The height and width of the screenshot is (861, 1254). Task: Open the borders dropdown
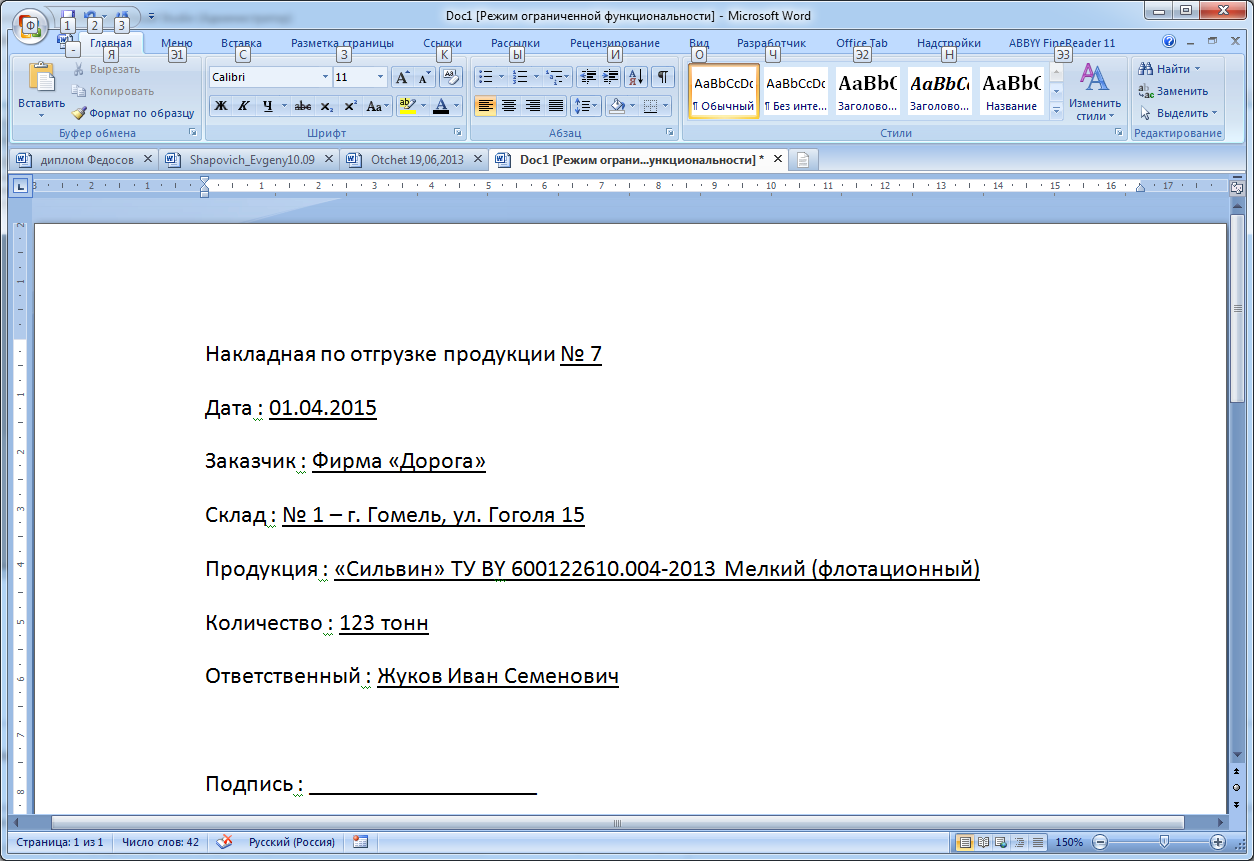click(666, 105)
